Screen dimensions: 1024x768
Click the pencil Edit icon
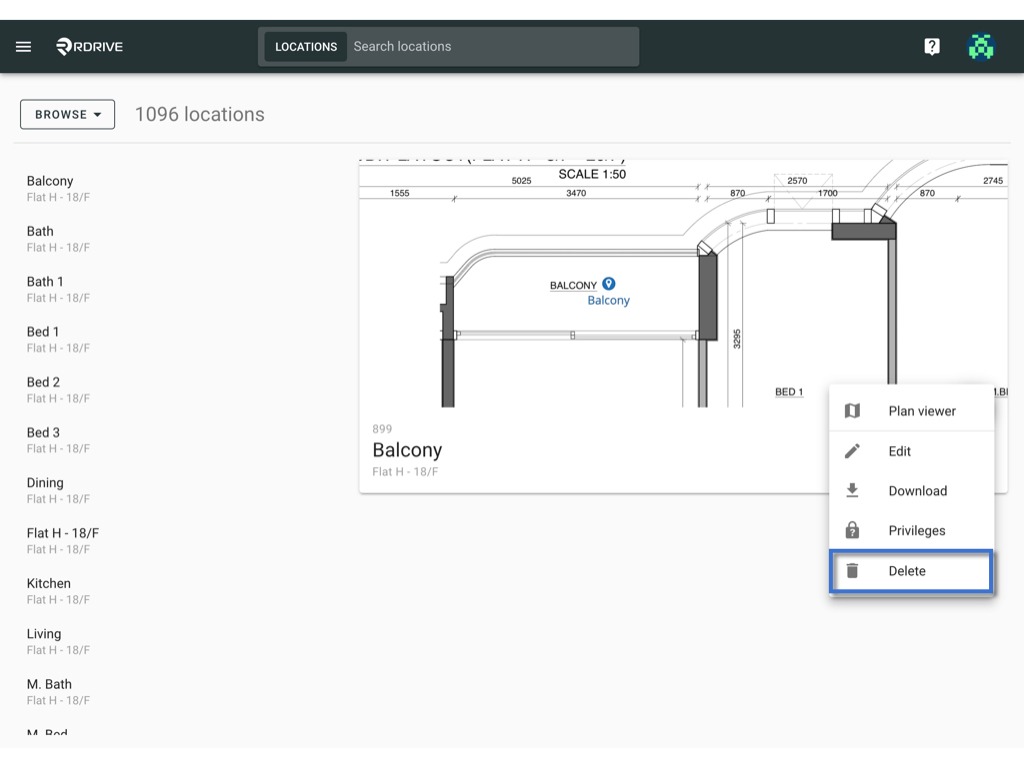click(852, 451)
